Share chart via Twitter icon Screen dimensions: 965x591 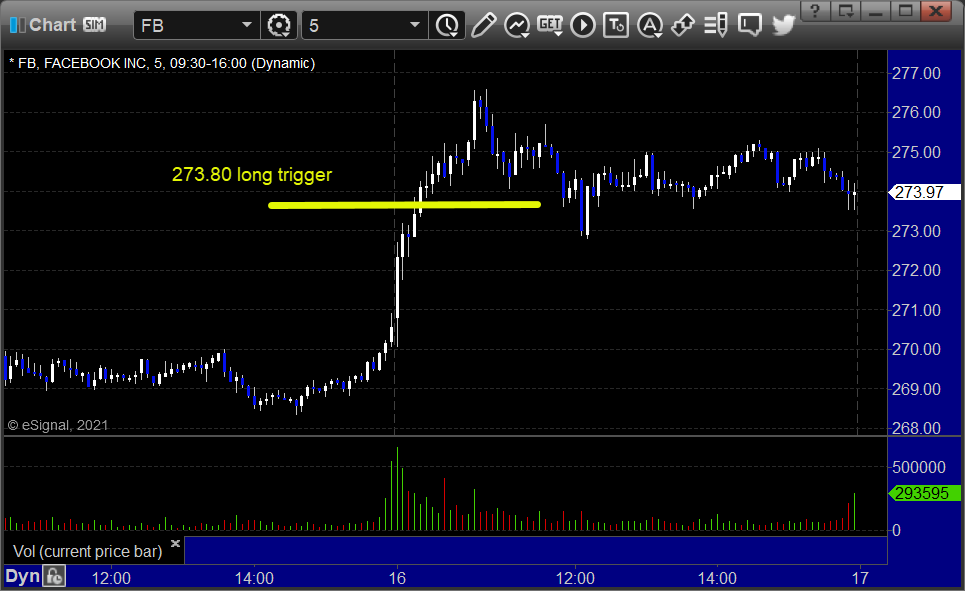click(x=783, y=25)
